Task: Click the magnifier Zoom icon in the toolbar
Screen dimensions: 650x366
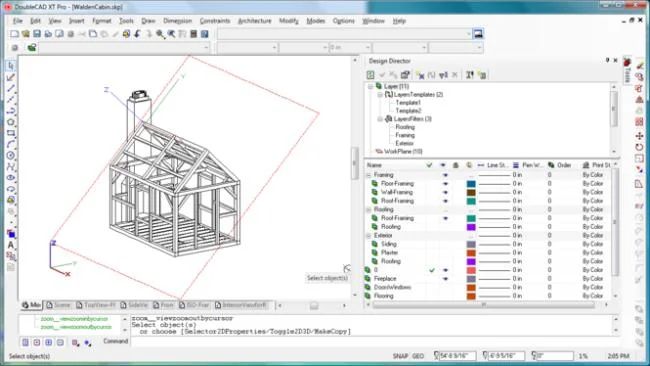Action: (160, 34)
